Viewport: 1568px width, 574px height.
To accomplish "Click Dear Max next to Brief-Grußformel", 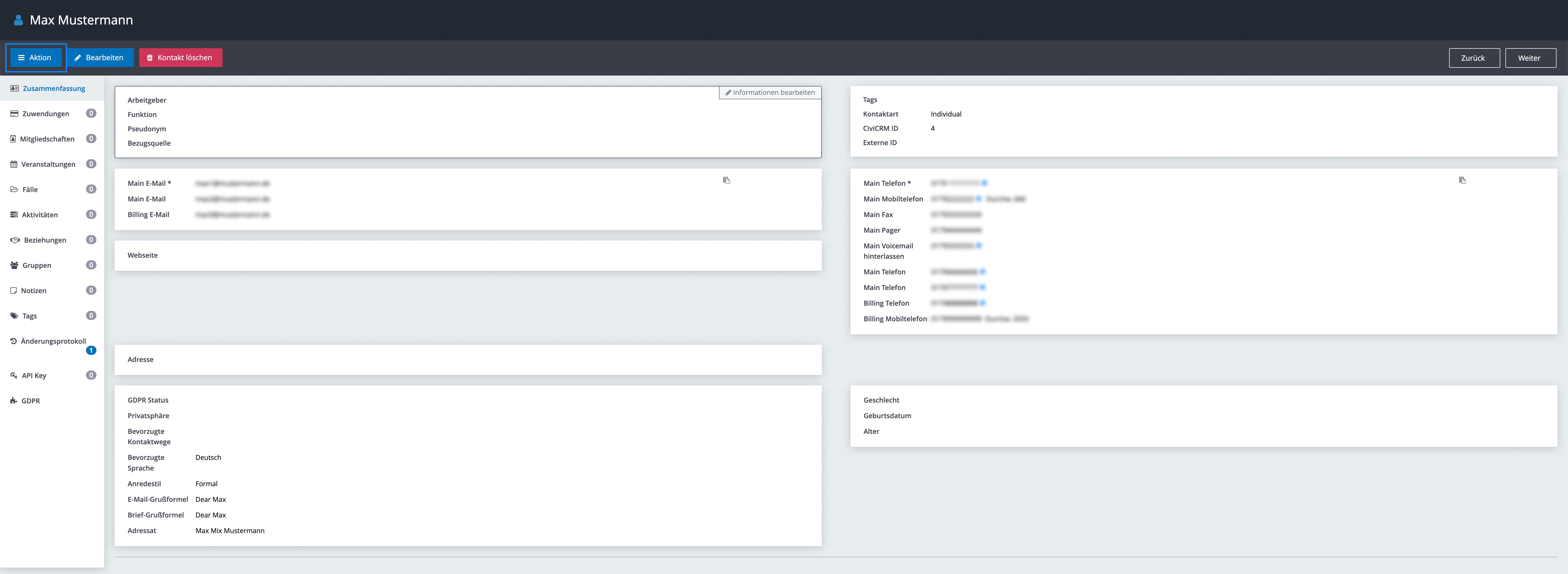I will click(x=211, y=516).
